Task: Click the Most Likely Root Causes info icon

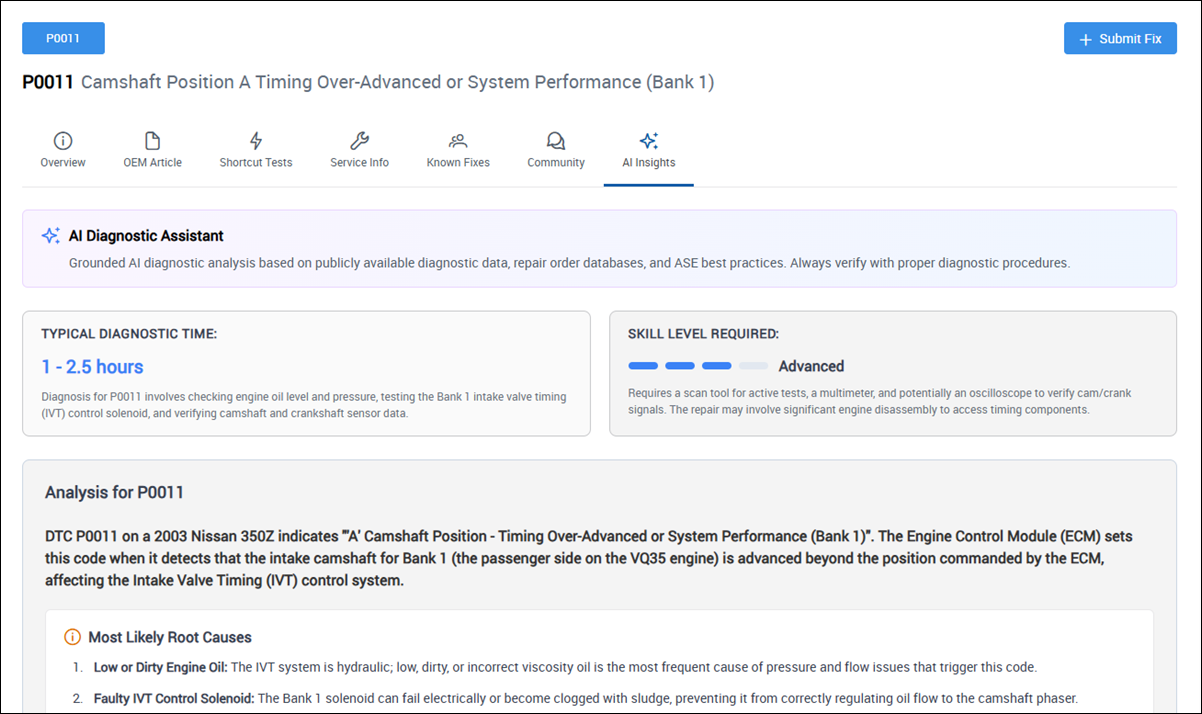Action: pyautogui.click(x=72, y=637)
